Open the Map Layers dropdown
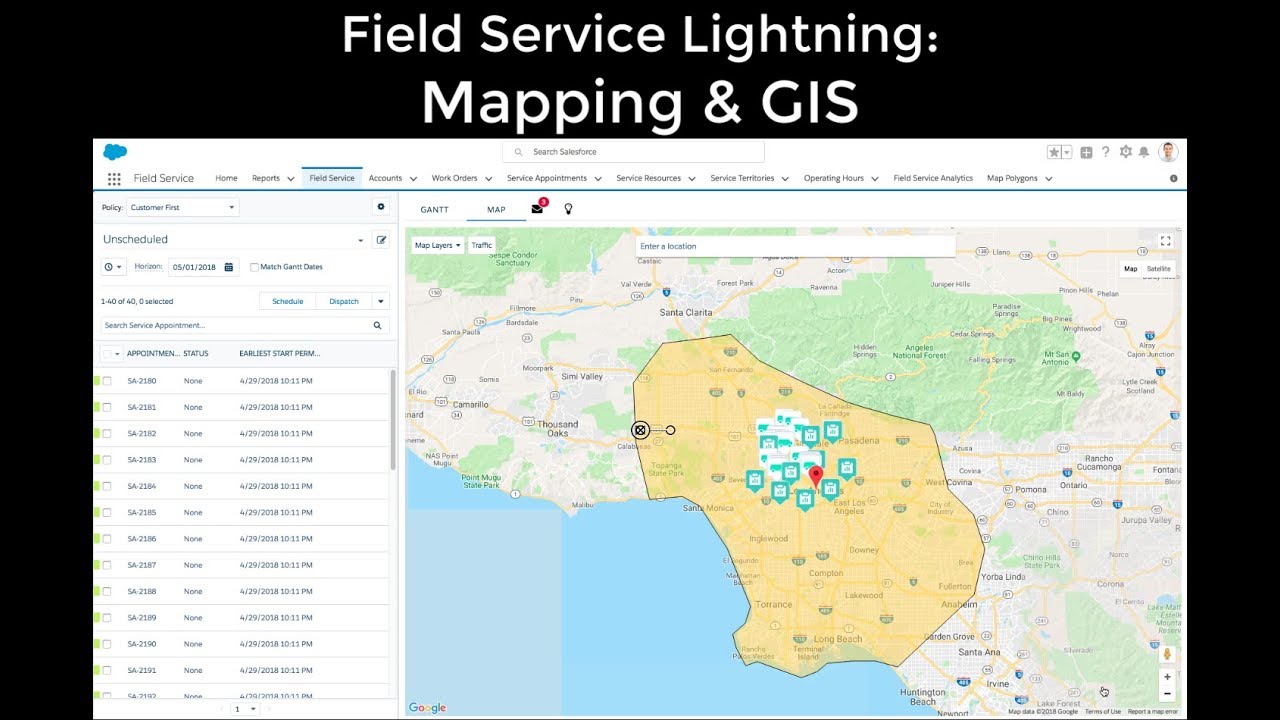 pyautogui.click(x=438, y=245)
